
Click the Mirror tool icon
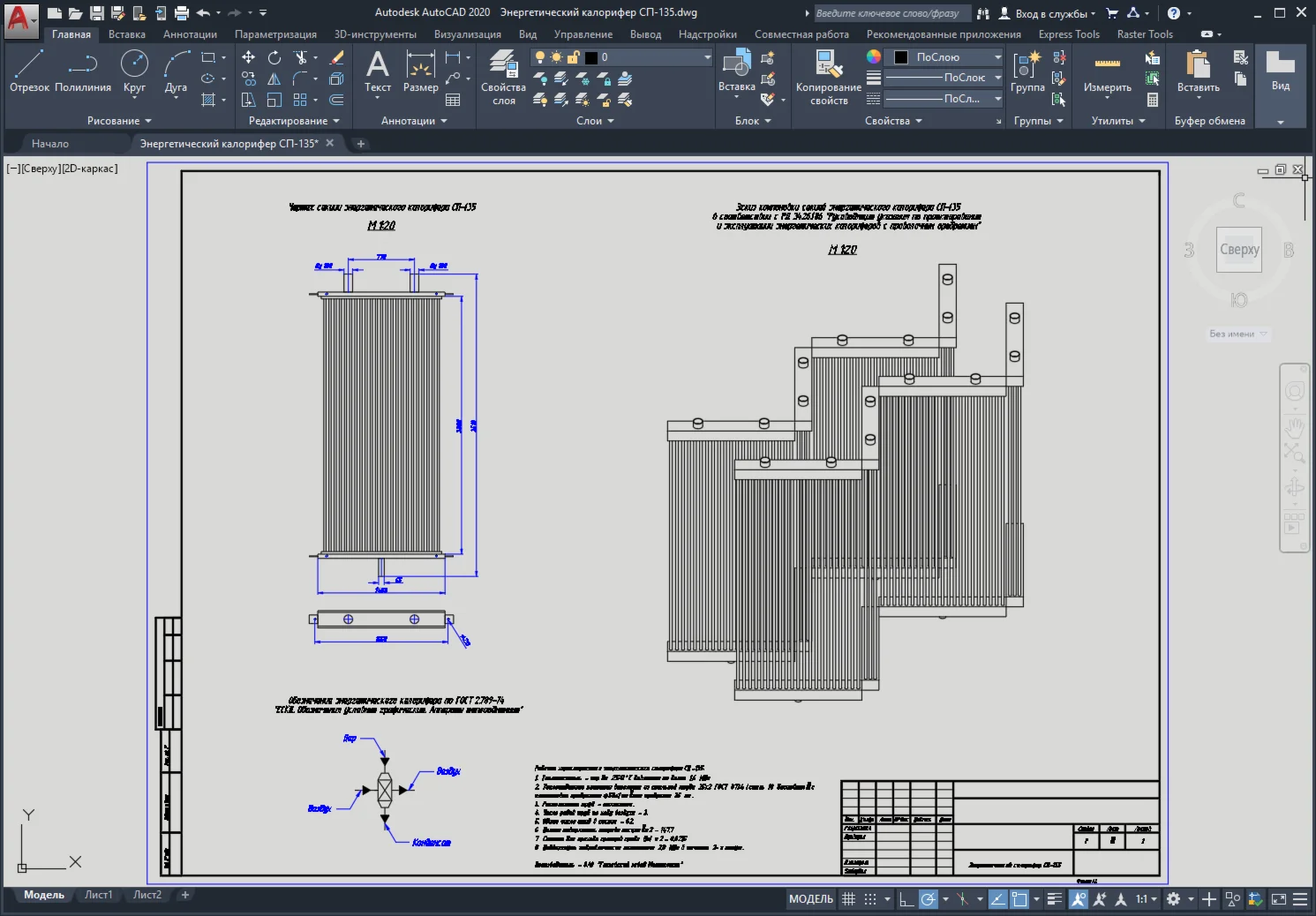pos(274,79)
